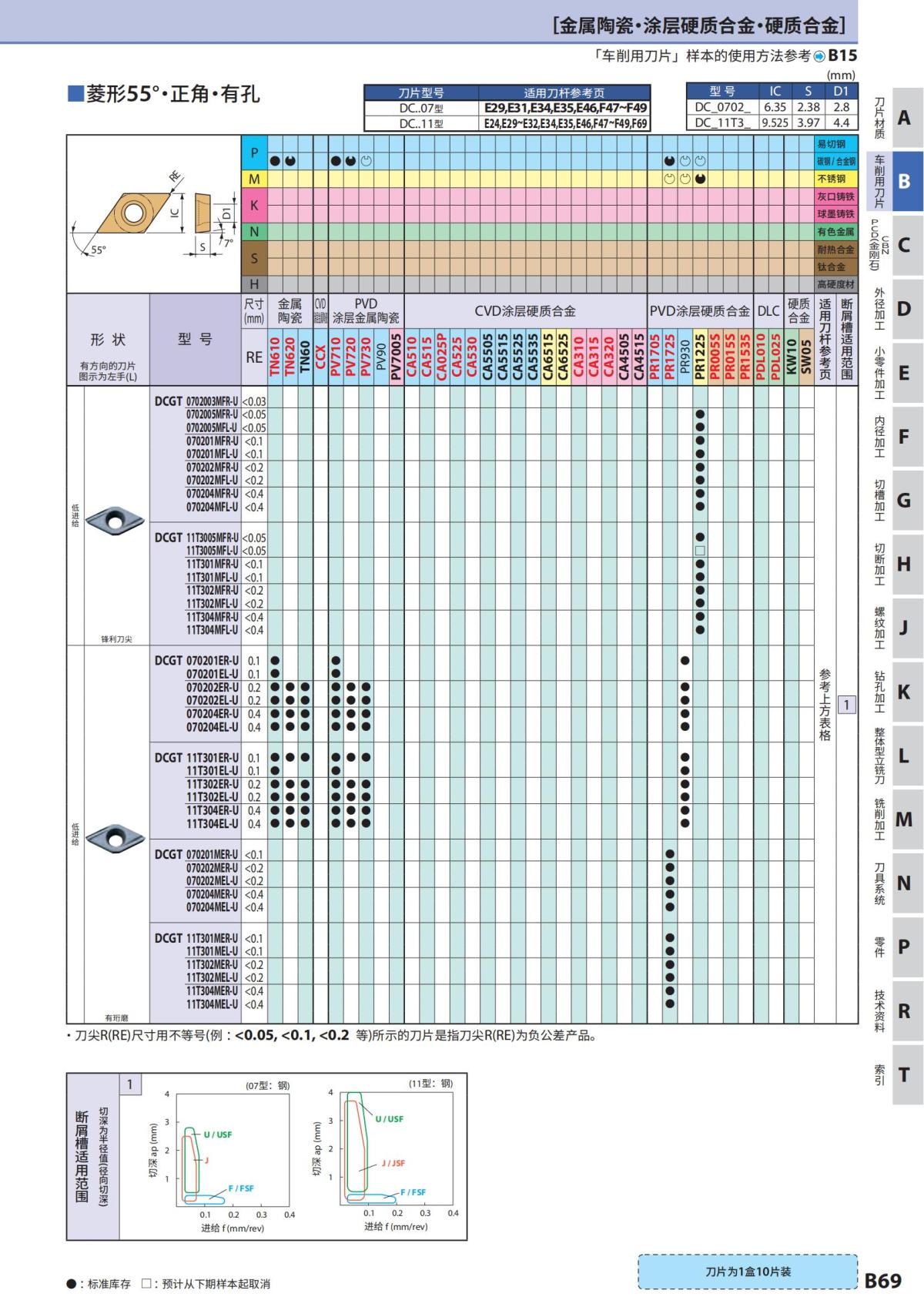Click the hollow square in row 11T3005MFL-U
The width and height of the screenshot is (924, 1307).
tap(700, 551)
